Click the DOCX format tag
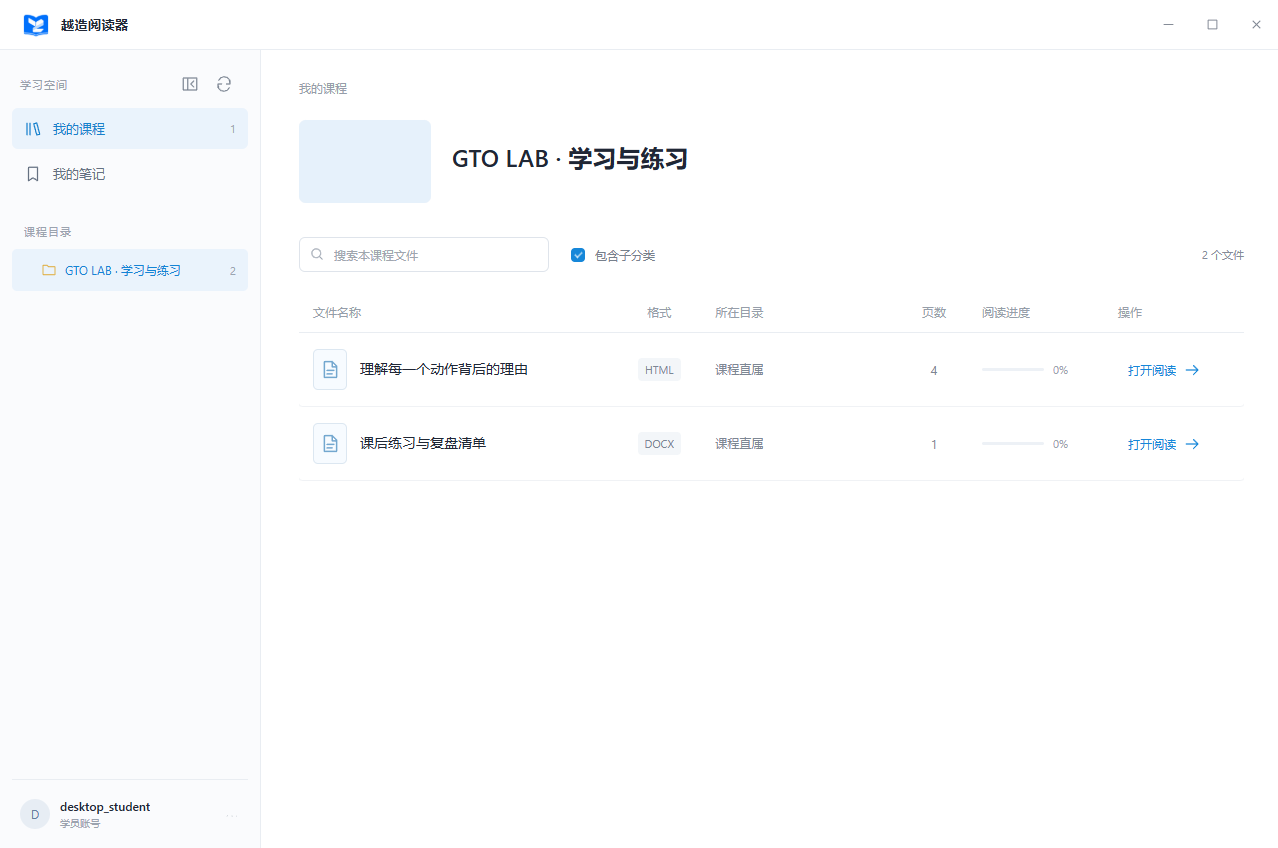This screenshot has height=848, width=1278. (659, 444)
